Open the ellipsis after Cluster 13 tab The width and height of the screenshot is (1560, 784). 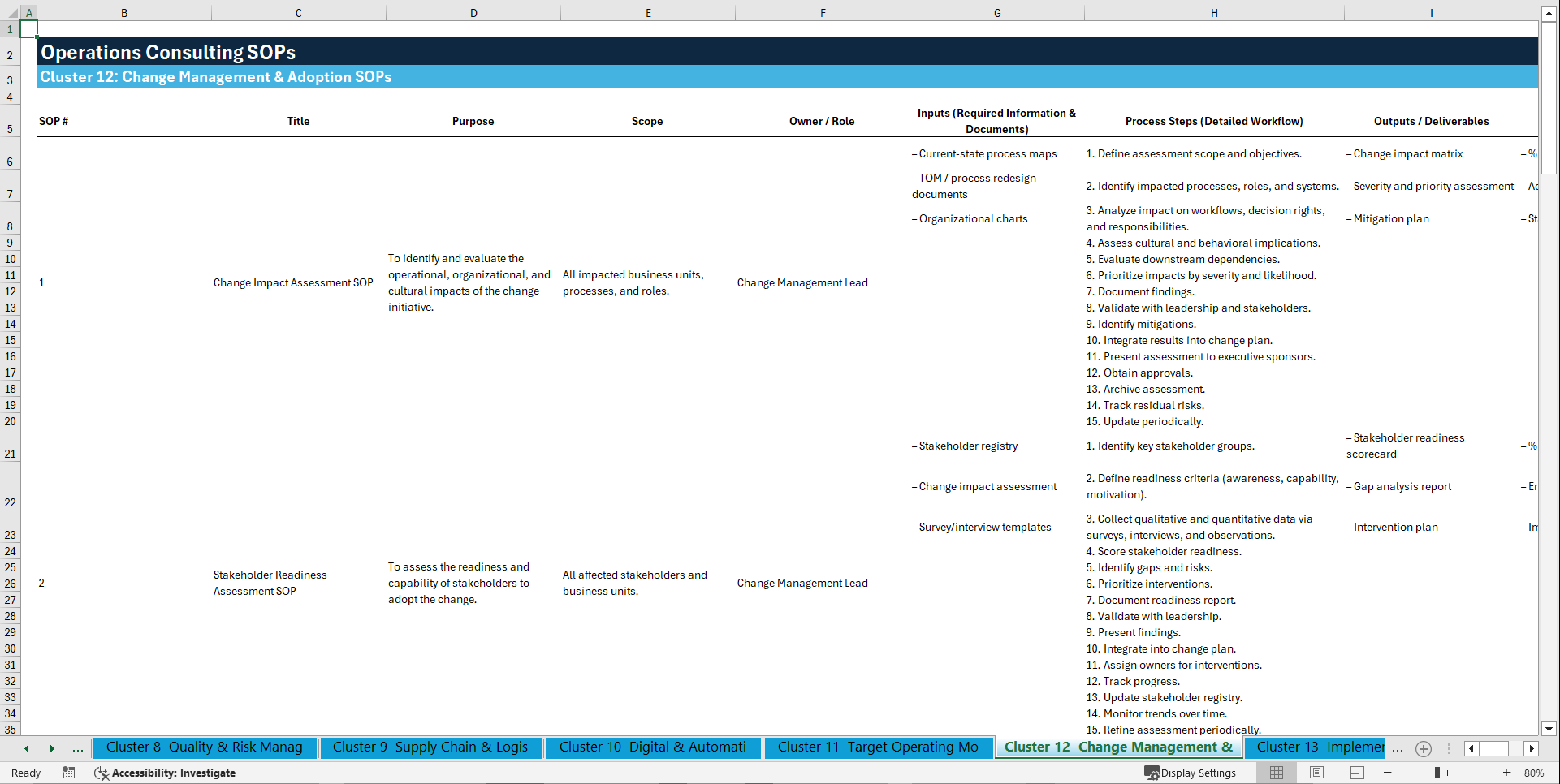coord(1398,749)
